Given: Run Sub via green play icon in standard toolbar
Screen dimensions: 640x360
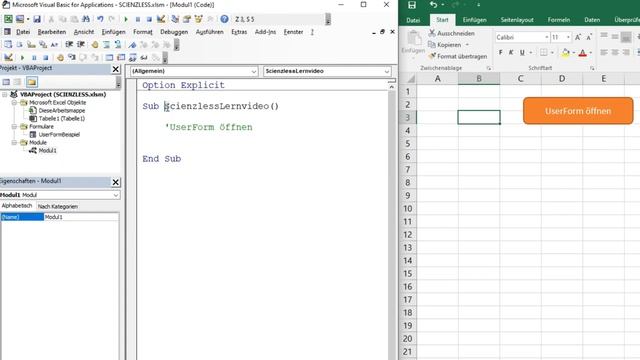Looking at the screenshot, I should (x=126, y=19).
